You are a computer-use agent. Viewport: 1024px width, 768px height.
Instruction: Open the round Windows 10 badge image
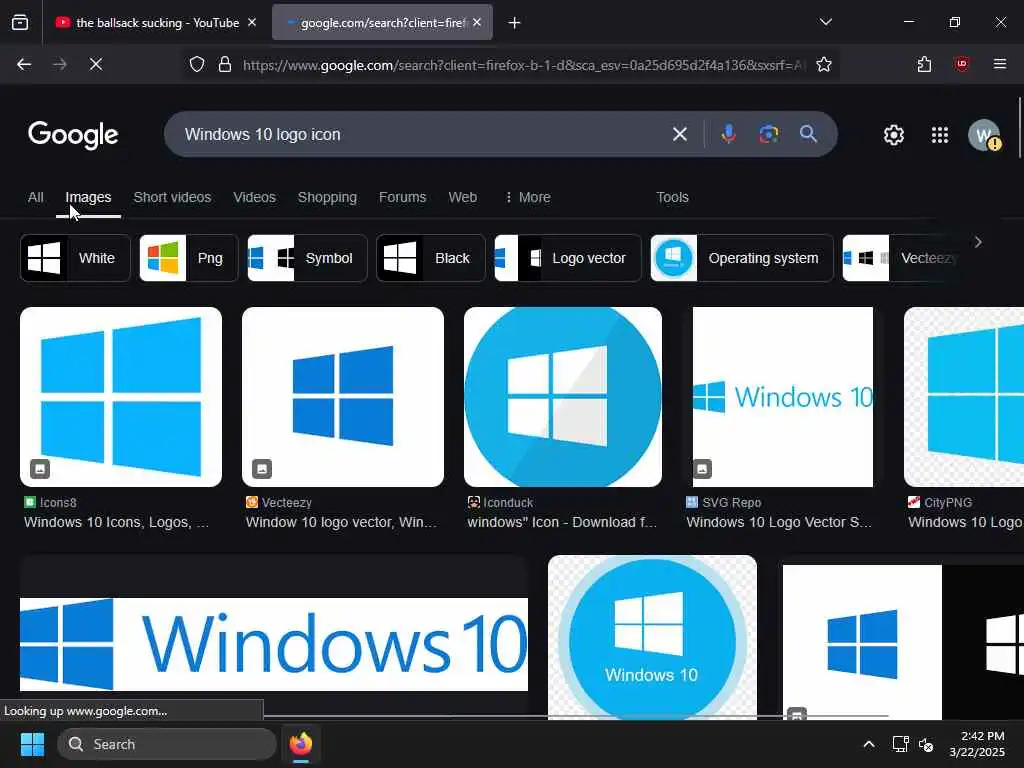coord(652,637)
